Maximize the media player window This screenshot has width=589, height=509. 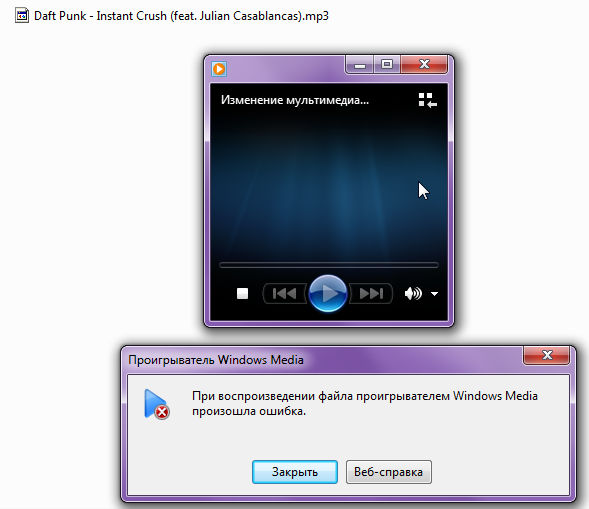coord(387,65)
